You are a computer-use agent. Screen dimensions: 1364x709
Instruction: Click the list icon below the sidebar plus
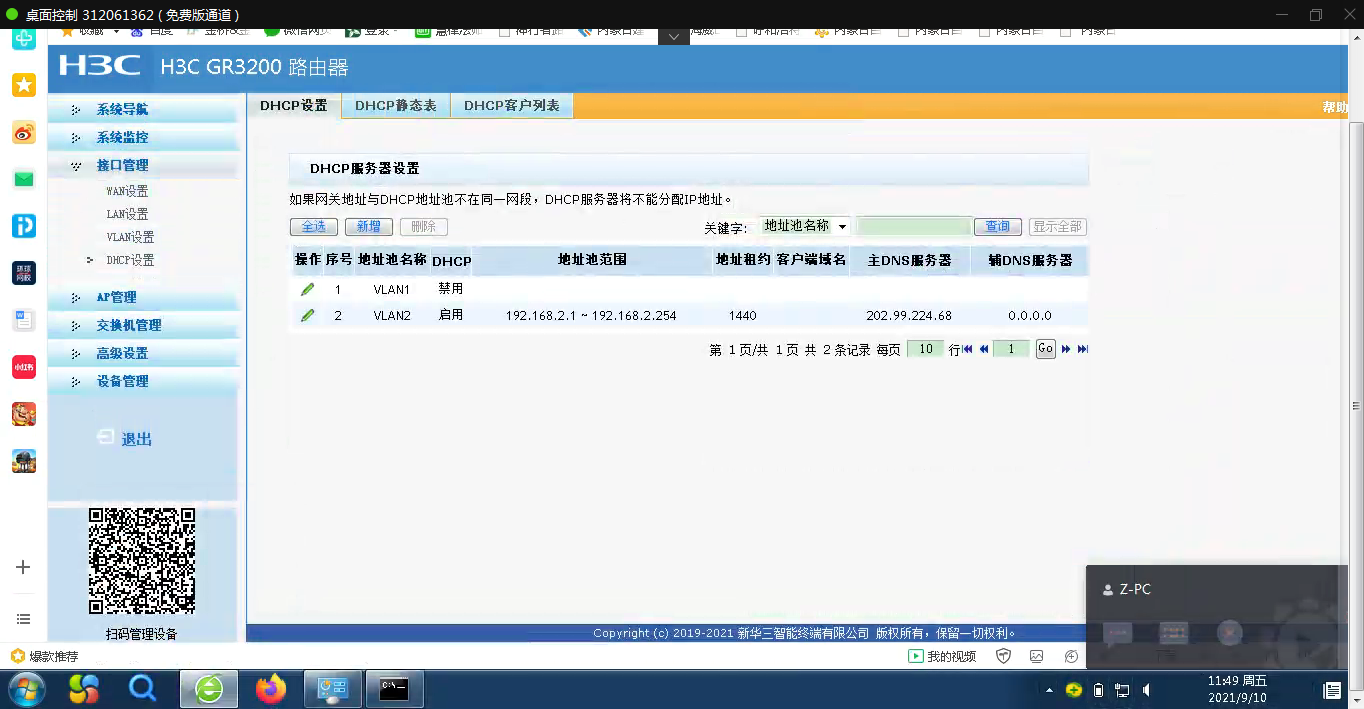pyautogui.click(x=23, y=619)
